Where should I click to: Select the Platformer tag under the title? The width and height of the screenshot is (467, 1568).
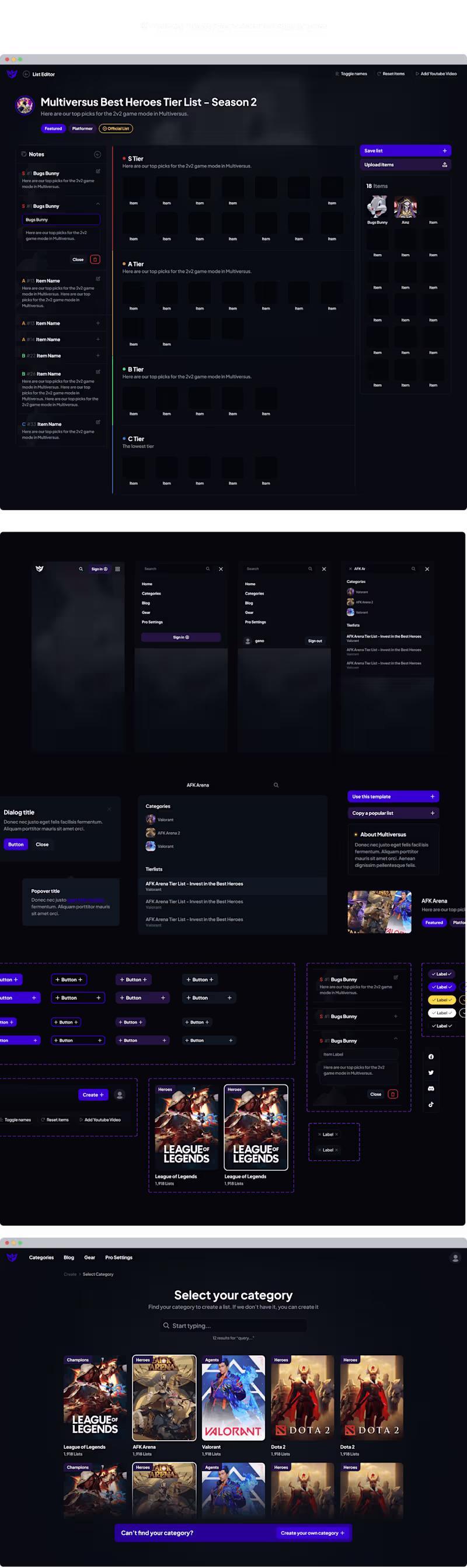point(82,129)
